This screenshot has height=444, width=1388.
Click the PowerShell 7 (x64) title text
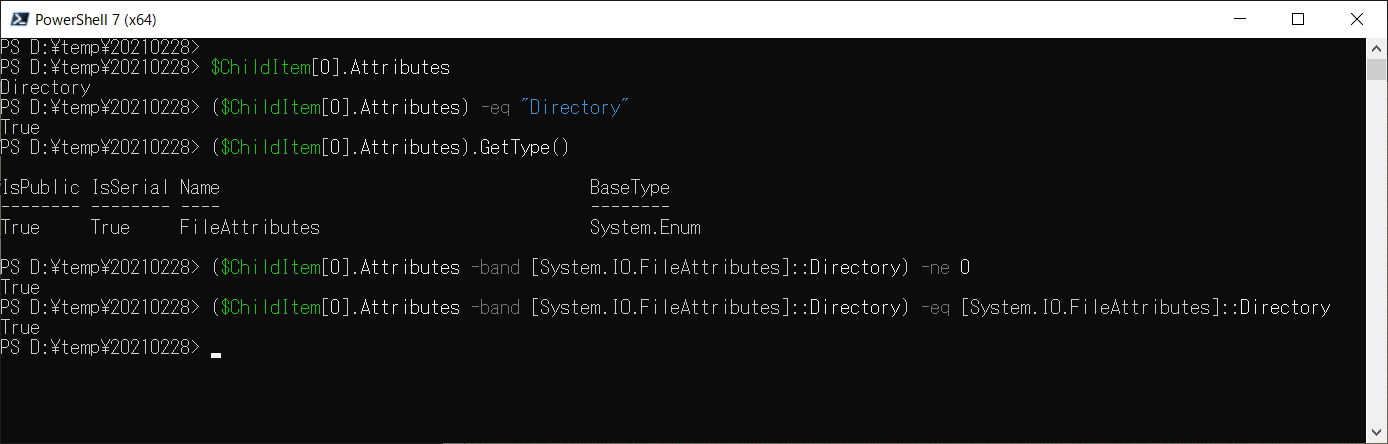coord(96,19)
